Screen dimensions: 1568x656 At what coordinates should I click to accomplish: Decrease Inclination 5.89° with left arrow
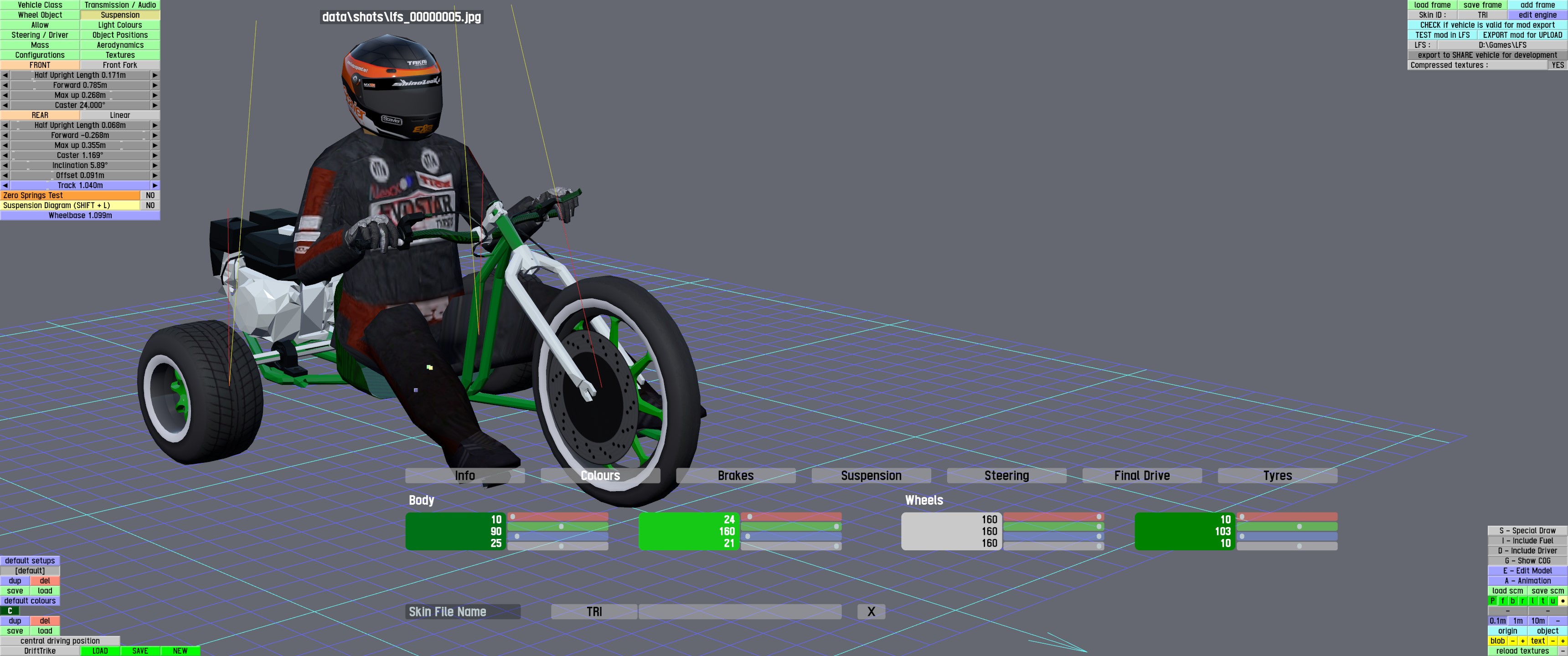[5, 165]
